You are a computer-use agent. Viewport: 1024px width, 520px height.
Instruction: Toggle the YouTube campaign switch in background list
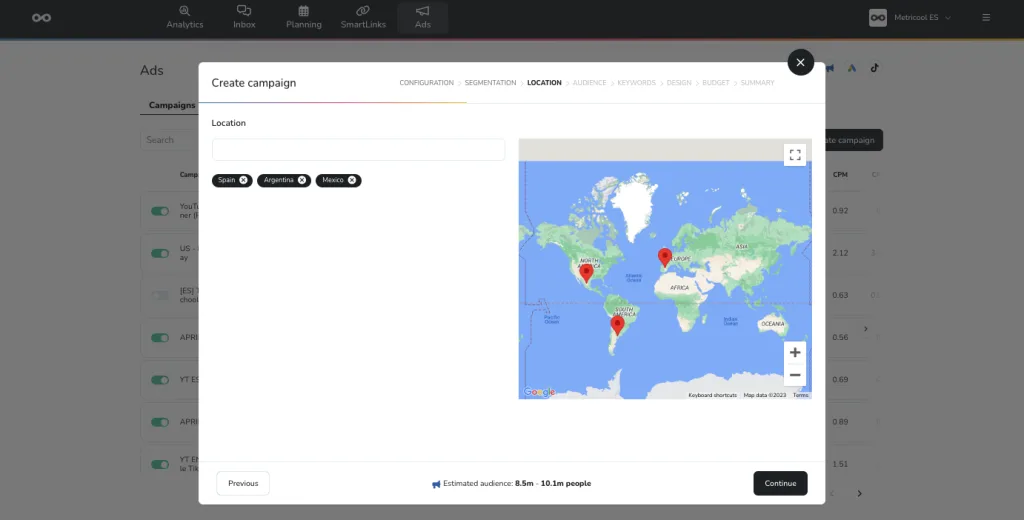pyautogui.click(x=160, y=211)
